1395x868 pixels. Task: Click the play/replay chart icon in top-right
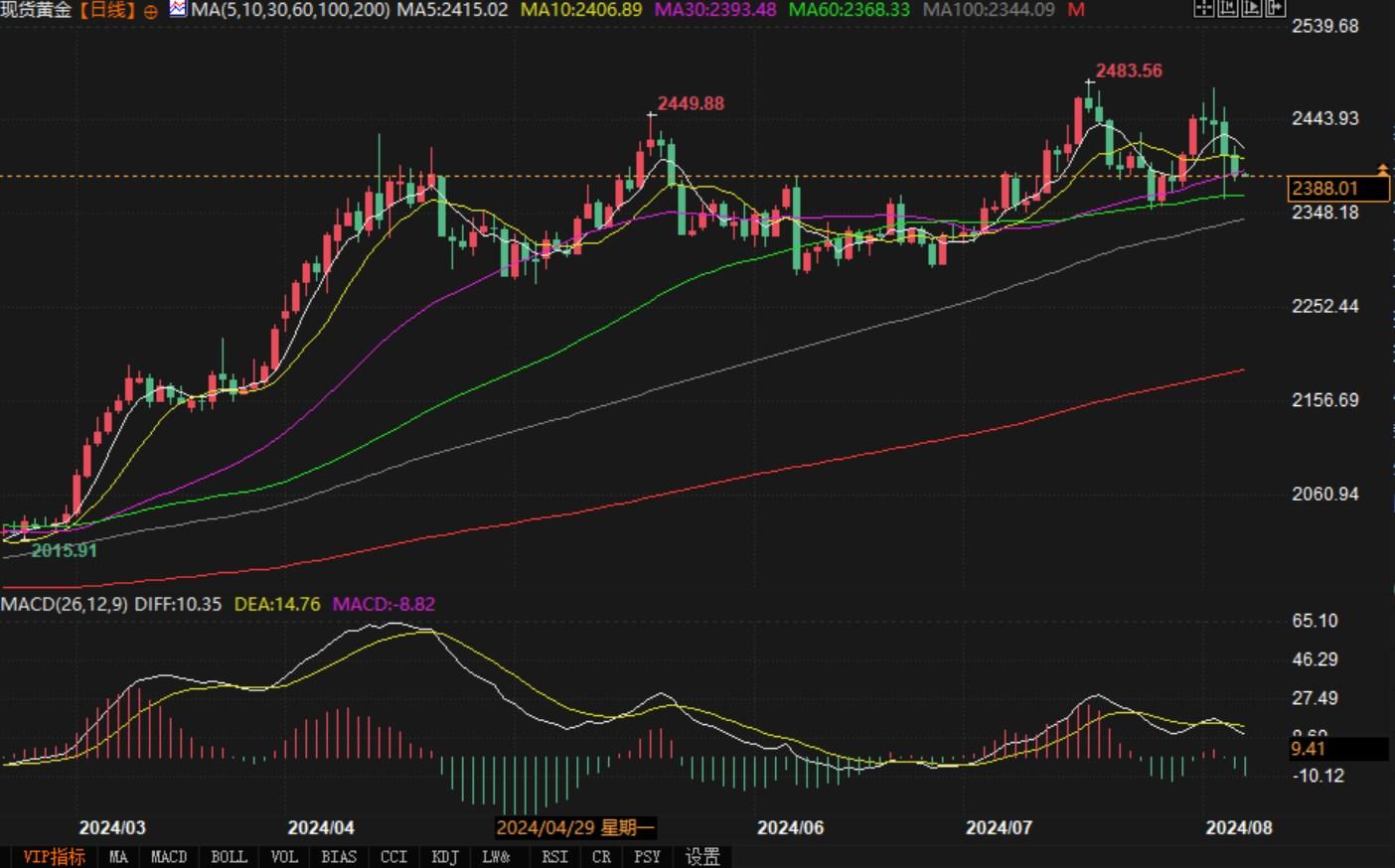point(1251,8)
